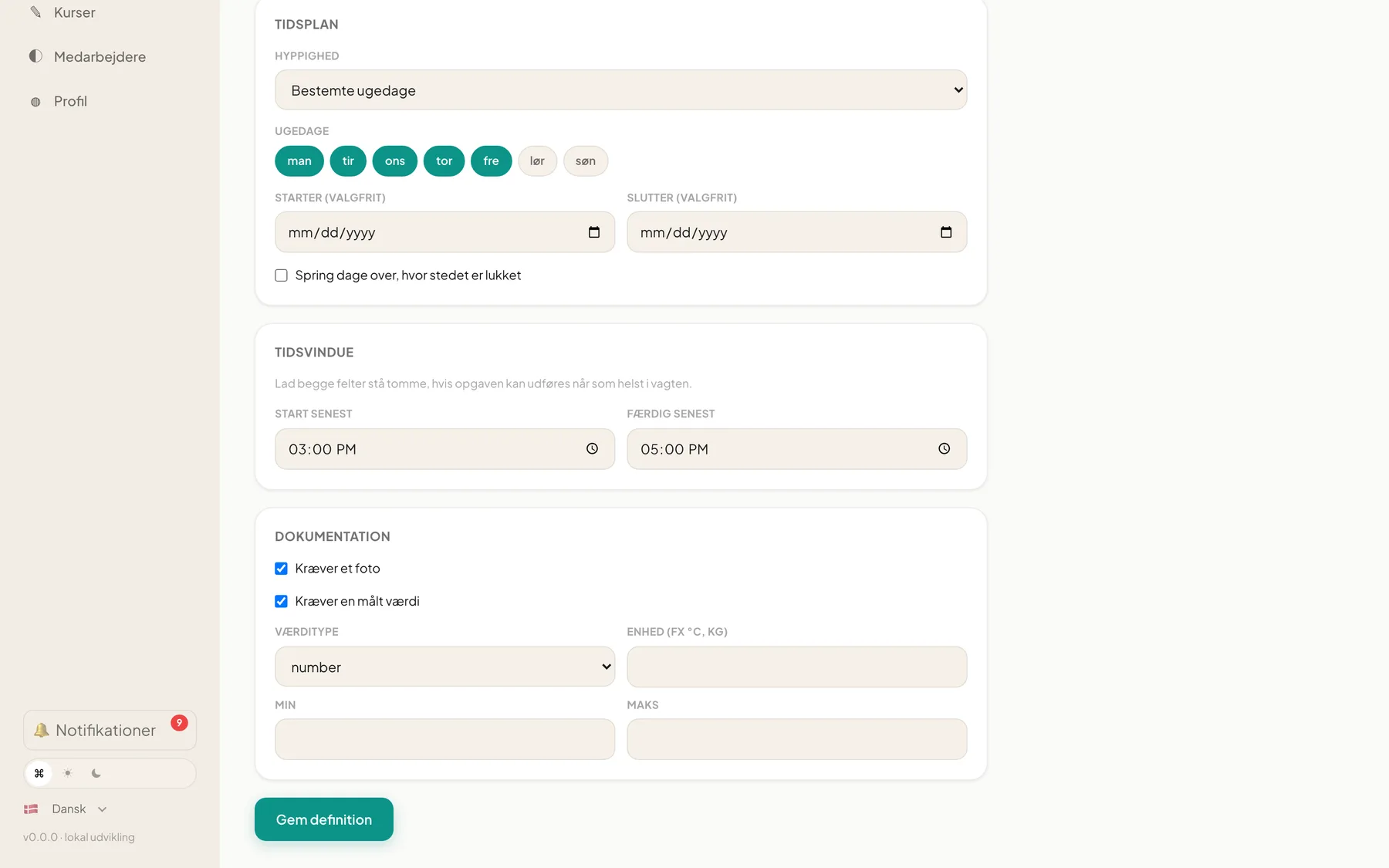Open clock picker for Start senest
Image resolution: width=1389 pixels, height=868 pixels.
point(592,449)
